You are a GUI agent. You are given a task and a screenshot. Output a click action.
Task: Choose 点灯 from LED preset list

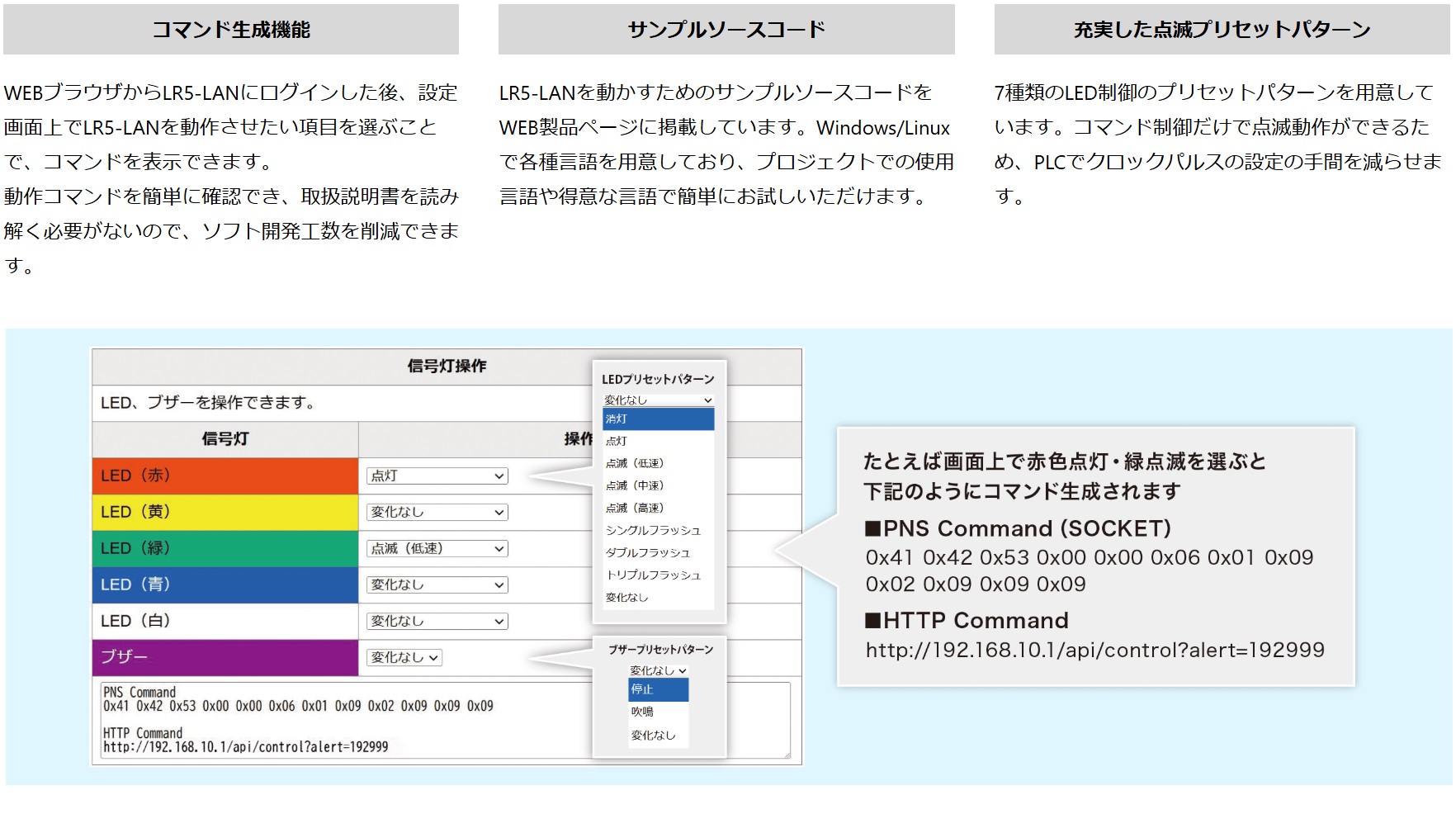658,442
